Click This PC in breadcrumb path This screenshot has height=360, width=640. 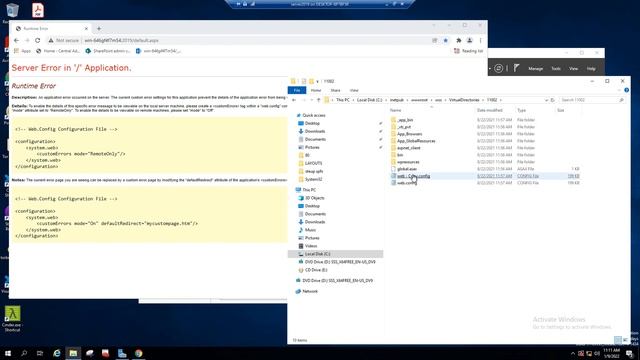click(343, 100)
